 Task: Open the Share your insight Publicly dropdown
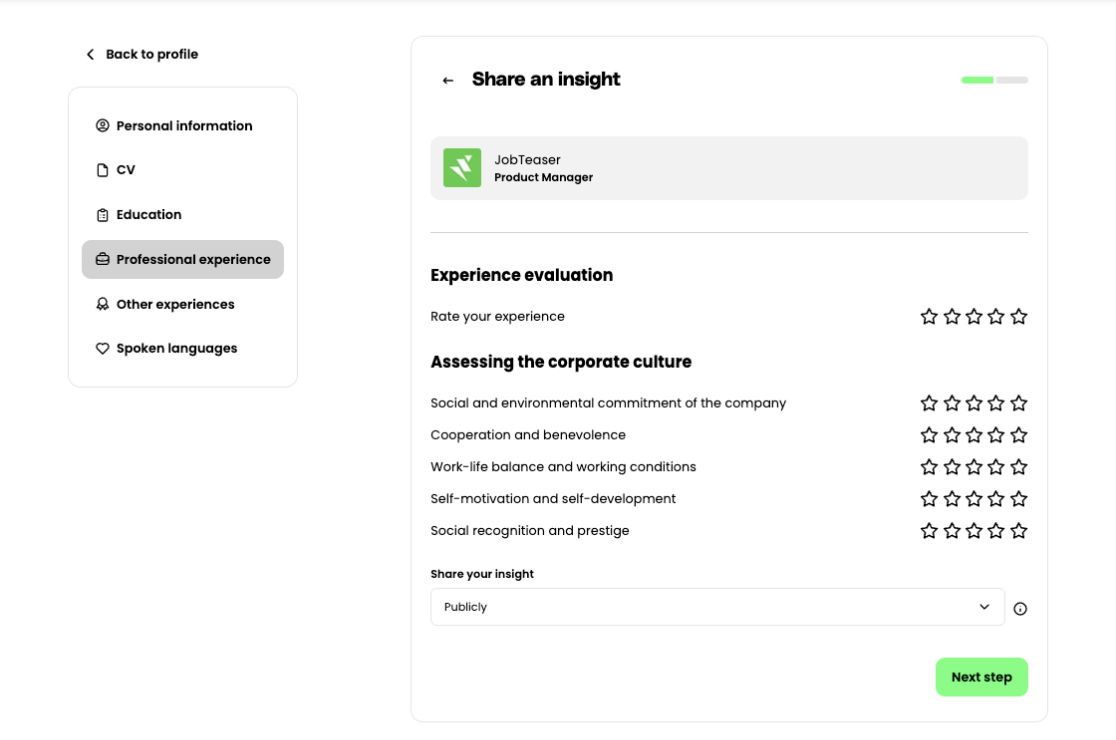(x=716, y=607)
